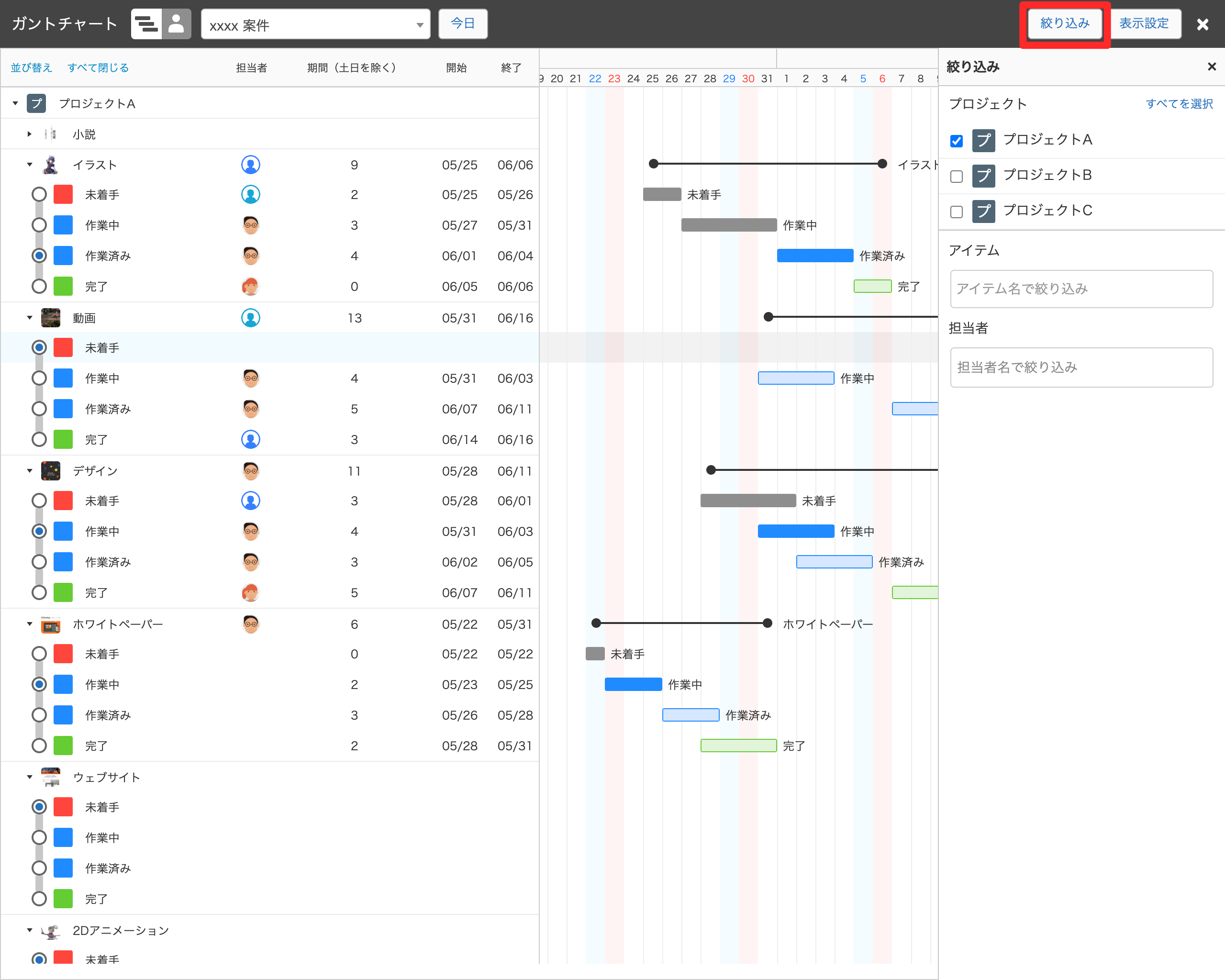
Task: Switch to the Gantt bar view icon
Action: pos(146,24)
